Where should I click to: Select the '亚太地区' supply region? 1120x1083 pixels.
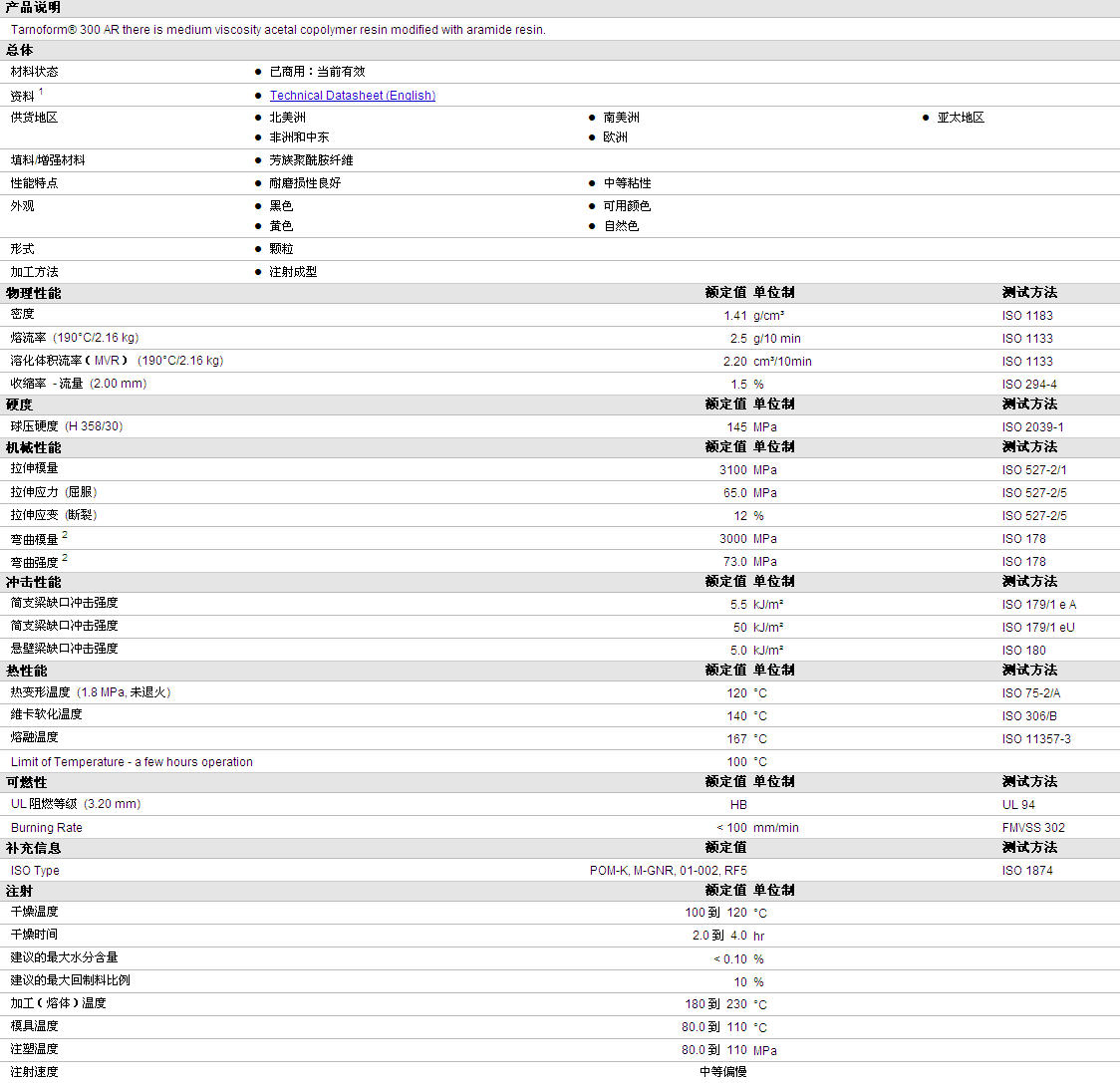tap(961, 118)
